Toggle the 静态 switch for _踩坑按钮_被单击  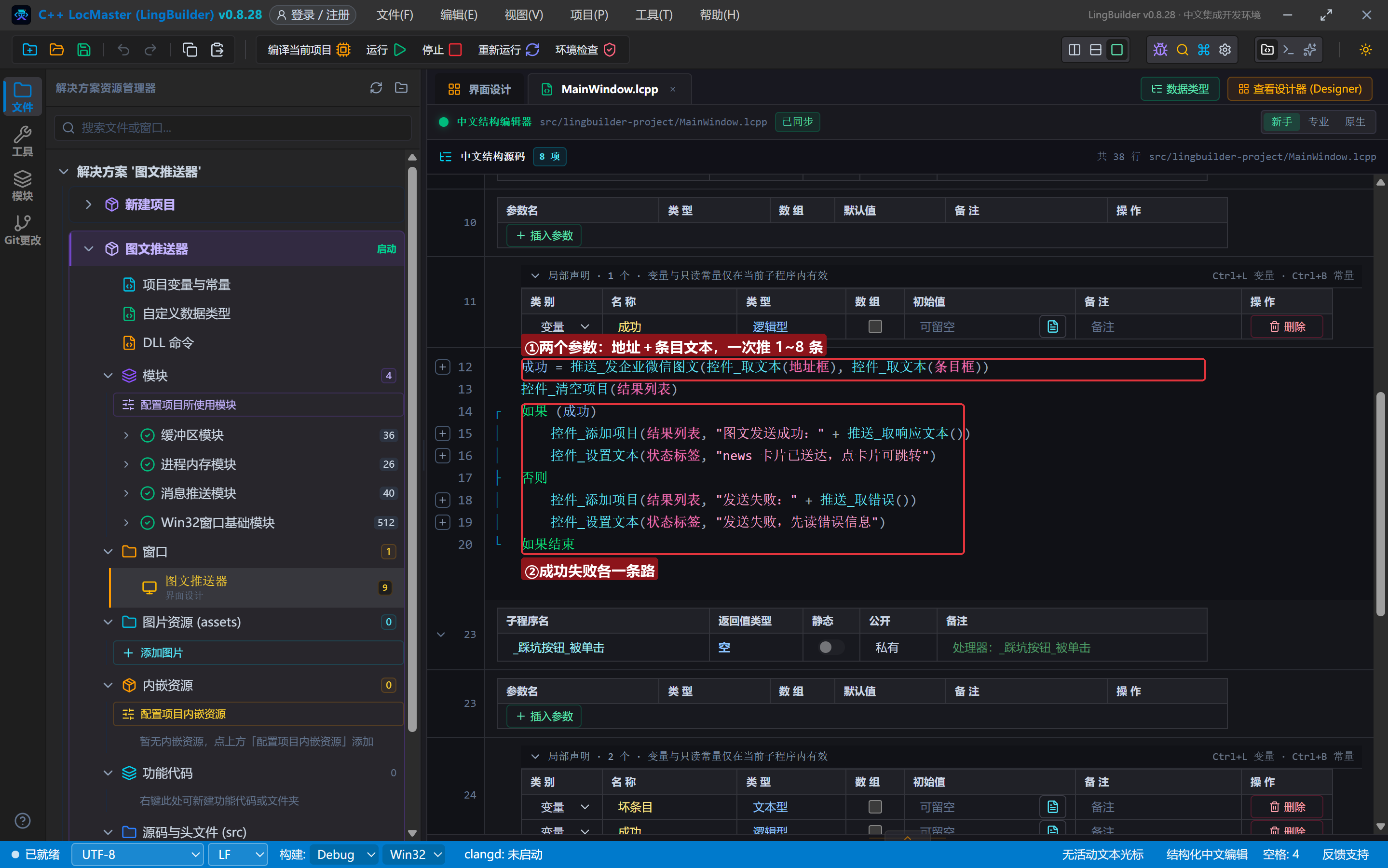830,647
